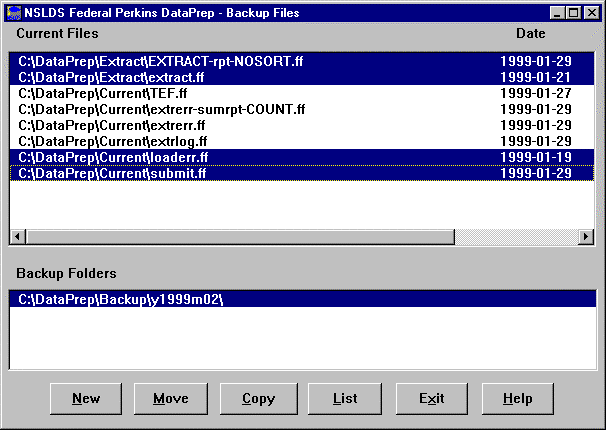This screenshot has width=606, height=430.
Task: Select the submit.ff file row
Action: point(302,173)
